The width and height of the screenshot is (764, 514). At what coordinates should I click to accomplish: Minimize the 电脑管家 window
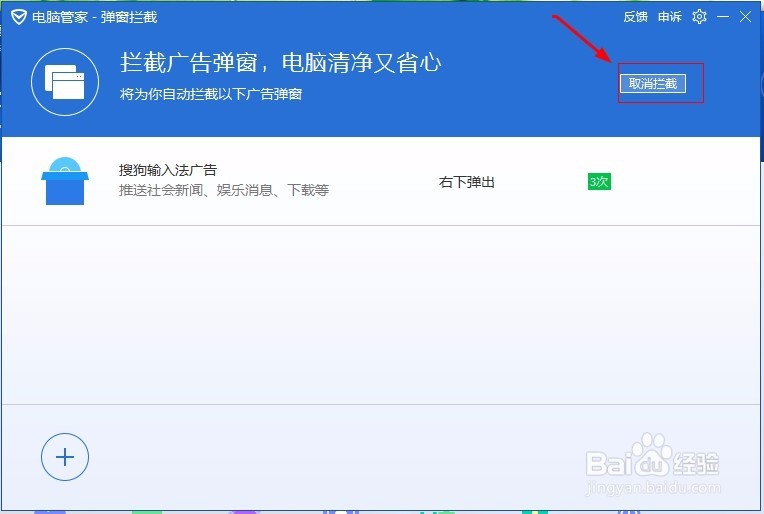point(723,17)
